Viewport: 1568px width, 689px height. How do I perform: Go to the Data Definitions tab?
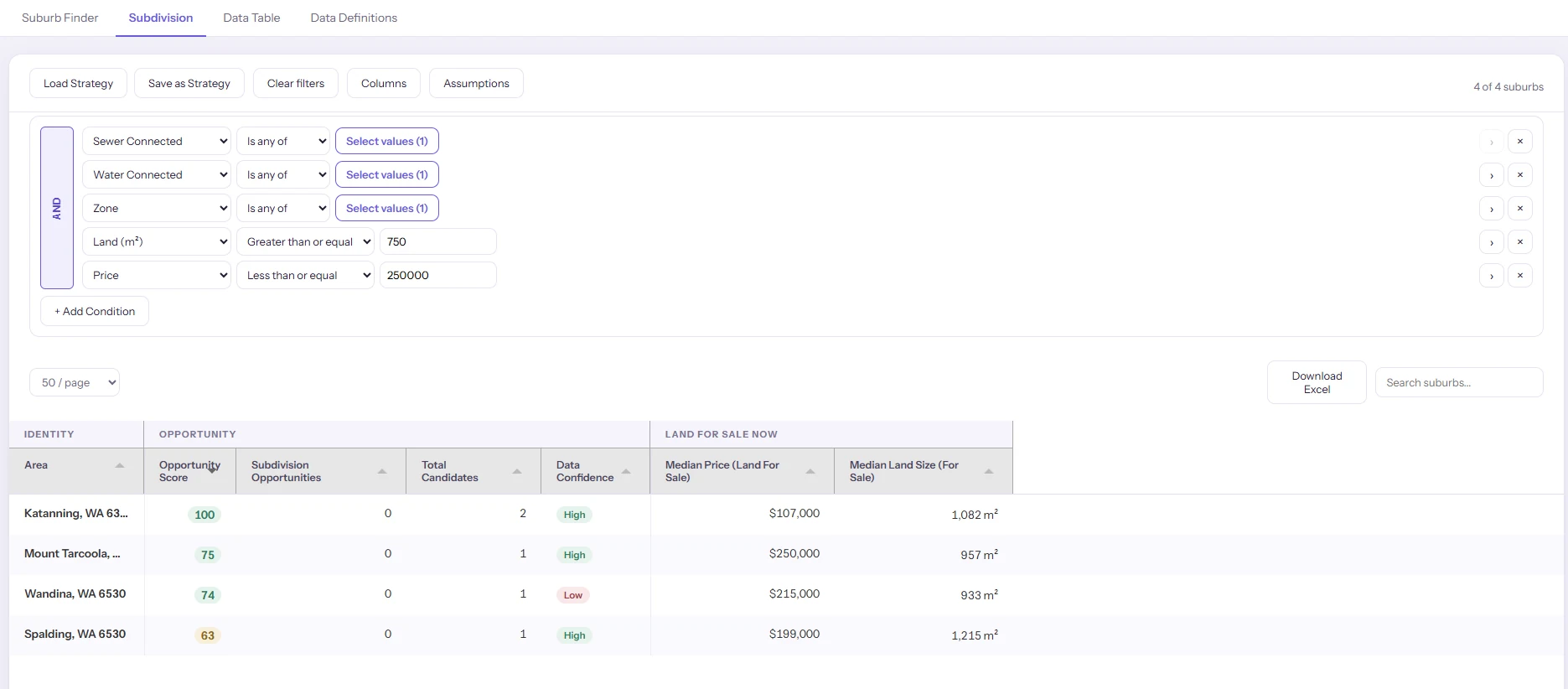pyautogui.click(x=354, y=18)
